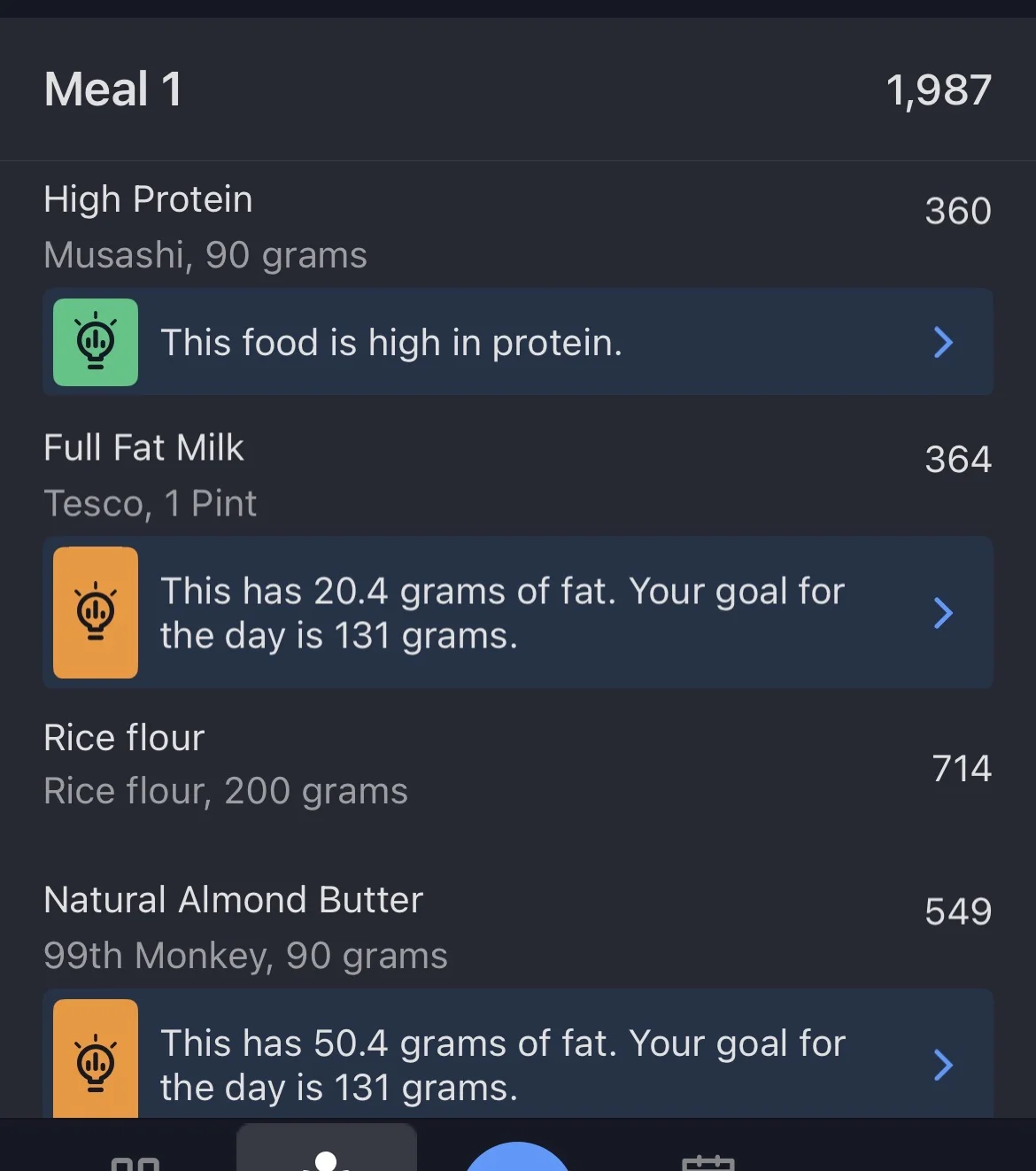This screenshot has height=1171, width=1036.
Task: Select the highlighted person tab in bottom bar
Action: click(327, 1152)
